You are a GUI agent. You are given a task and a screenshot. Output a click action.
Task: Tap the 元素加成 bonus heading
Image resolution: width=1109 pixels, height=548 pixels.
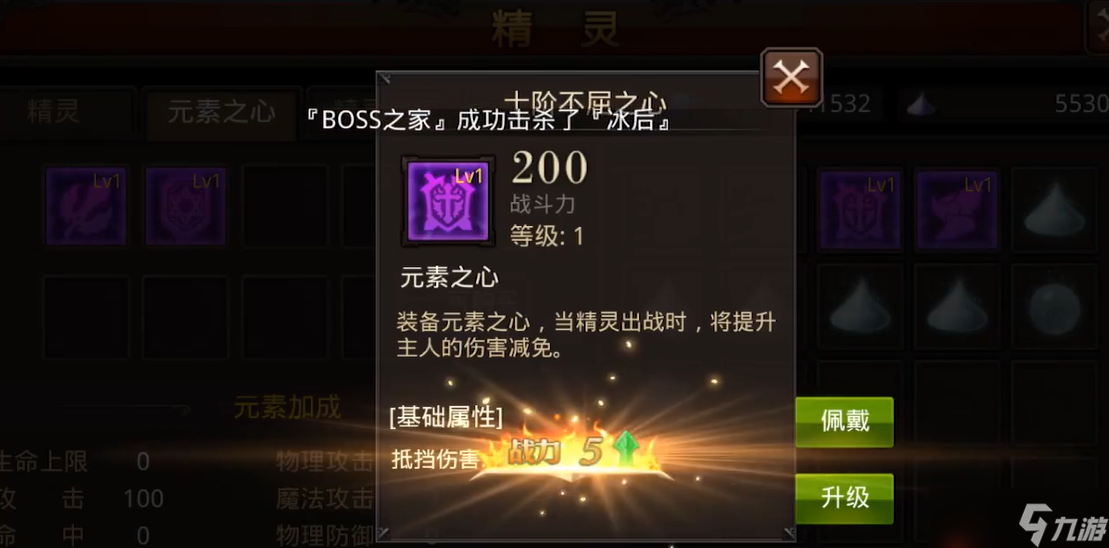tap(287, 407)
